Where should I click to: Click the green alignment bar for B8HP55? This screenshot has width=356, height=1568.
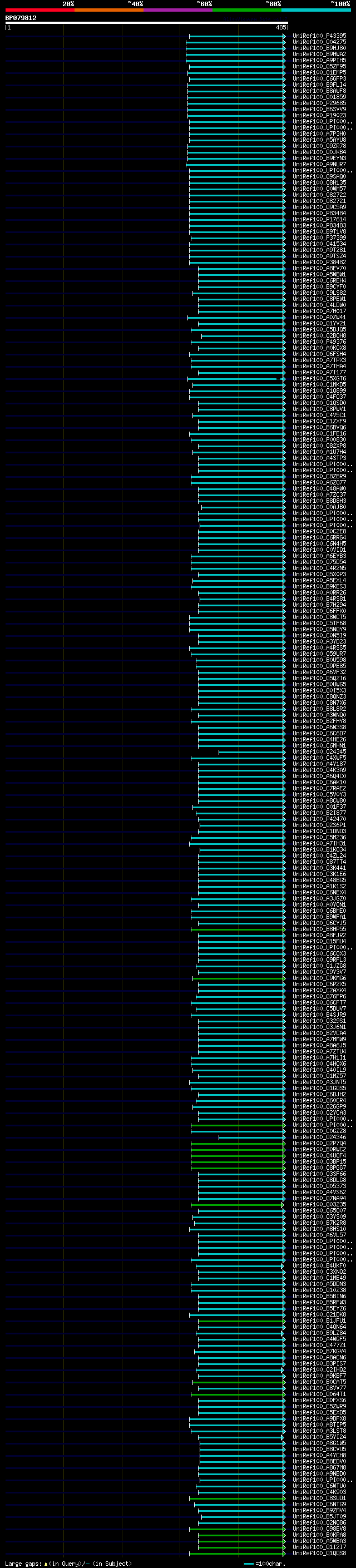(x=238, y=929)
